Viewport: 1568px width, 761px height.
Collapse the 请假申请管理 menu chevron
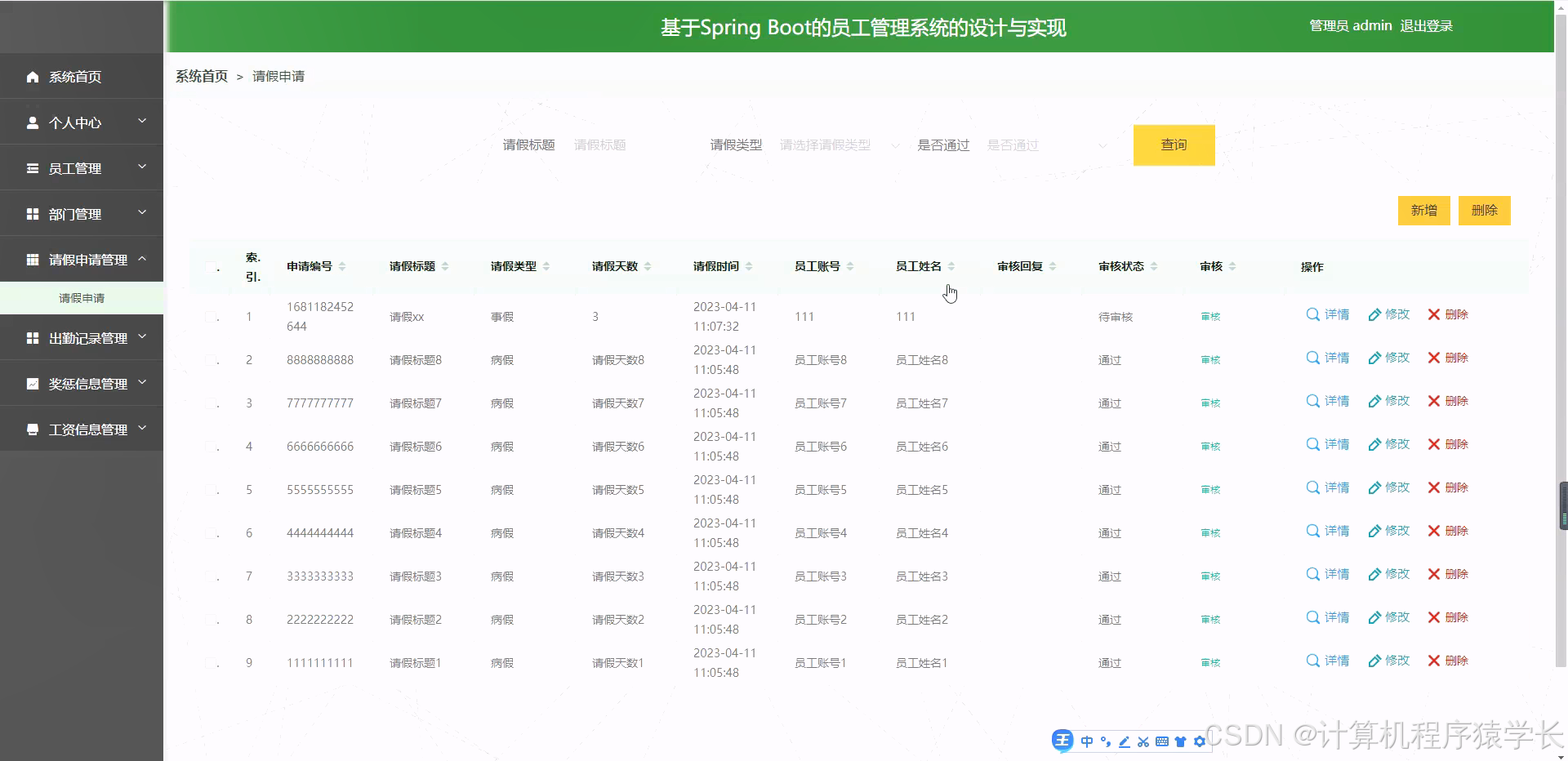pyautogui.click(x=143, y=259)
